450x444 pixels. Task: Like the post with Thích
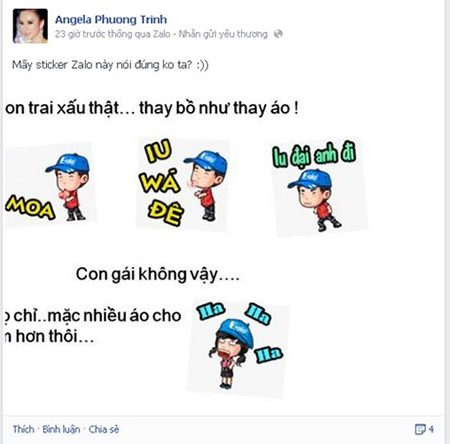pyautogui.click(x=23, y=429)
